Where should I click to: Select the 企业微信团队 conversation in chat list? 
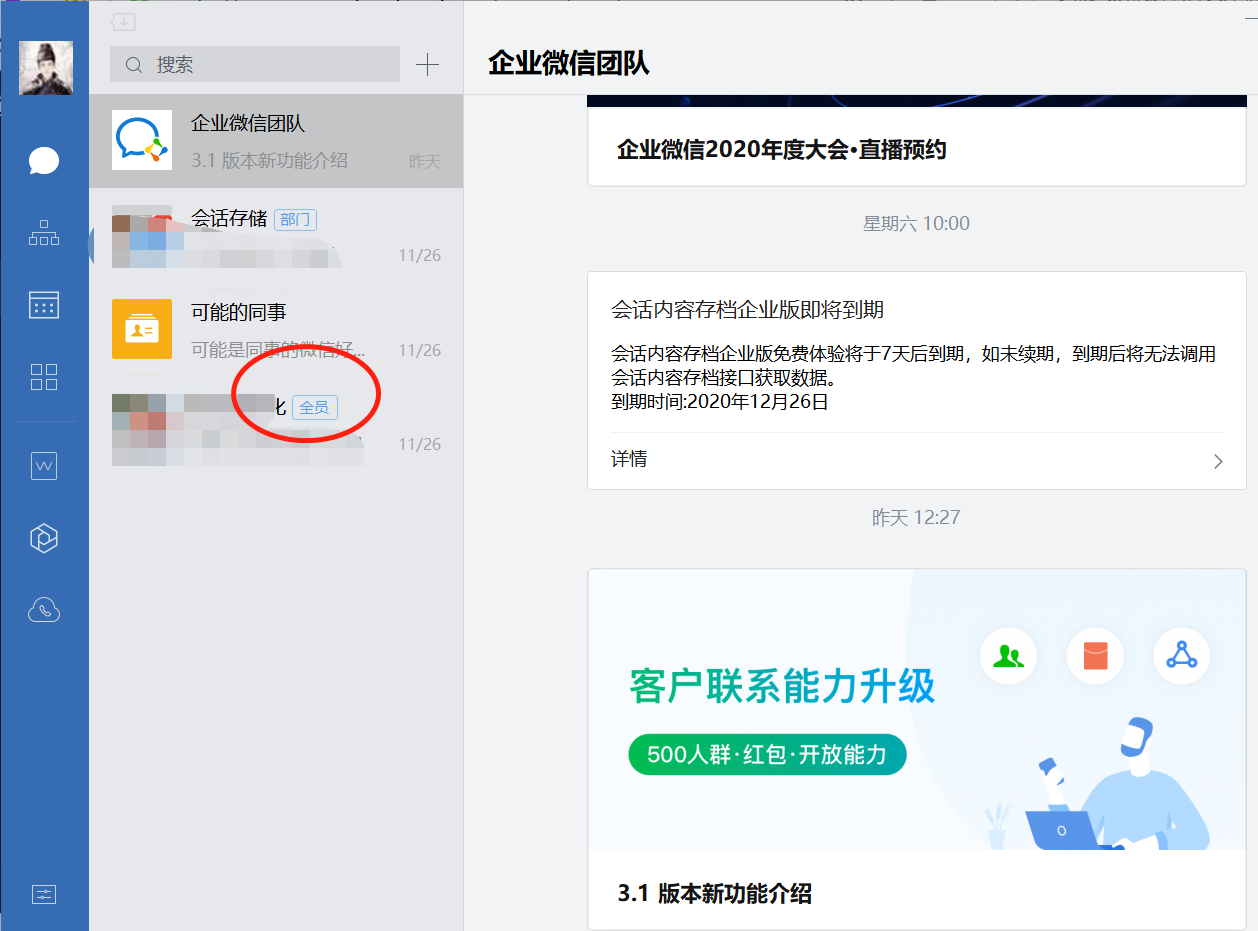pyautogui.click(x=276, y=141)
